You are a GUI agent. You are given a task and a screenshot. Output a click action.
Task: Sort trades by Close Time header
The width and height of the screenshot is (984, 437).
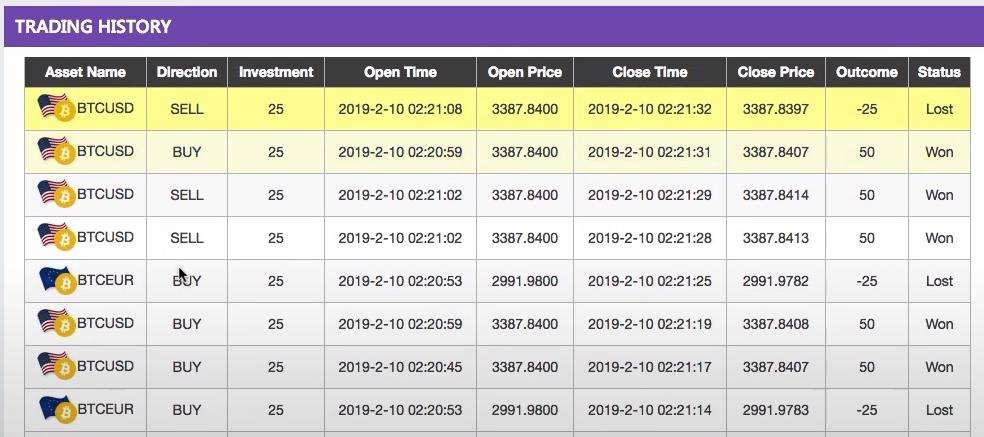(x=650, y=72)
